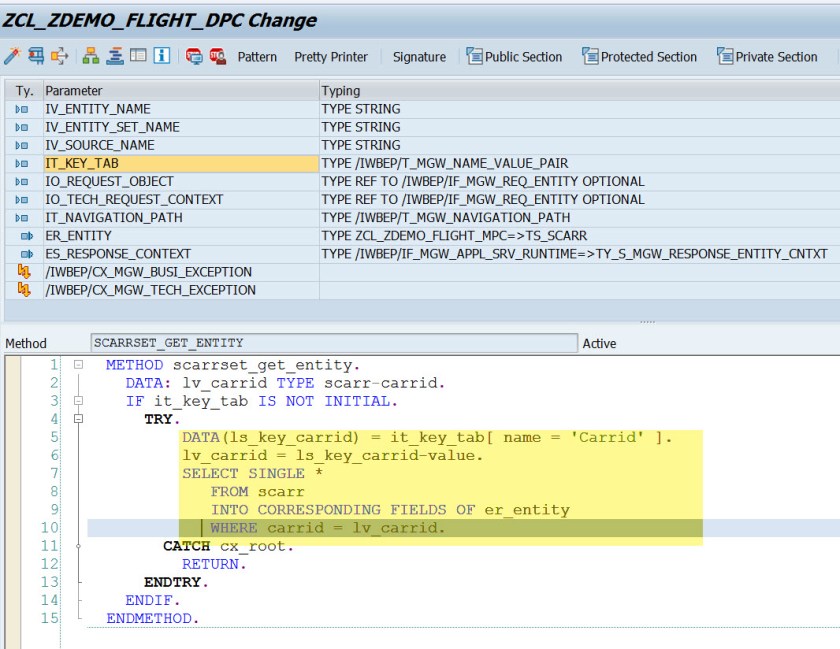Image resolution: width=840 pixels, height=649 pixels.
Task: Click the Signature button
Action: (419, 57)
